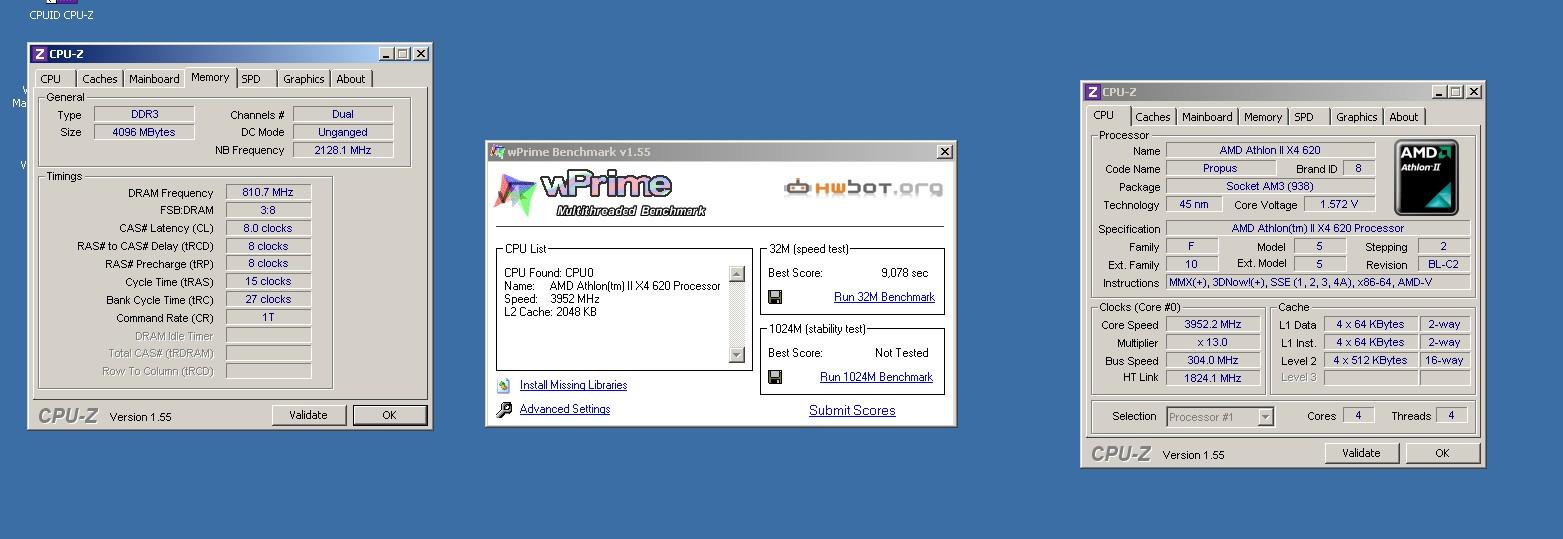
Task: Open the About tab in left CPU-Z window
Action: point(351,79)
